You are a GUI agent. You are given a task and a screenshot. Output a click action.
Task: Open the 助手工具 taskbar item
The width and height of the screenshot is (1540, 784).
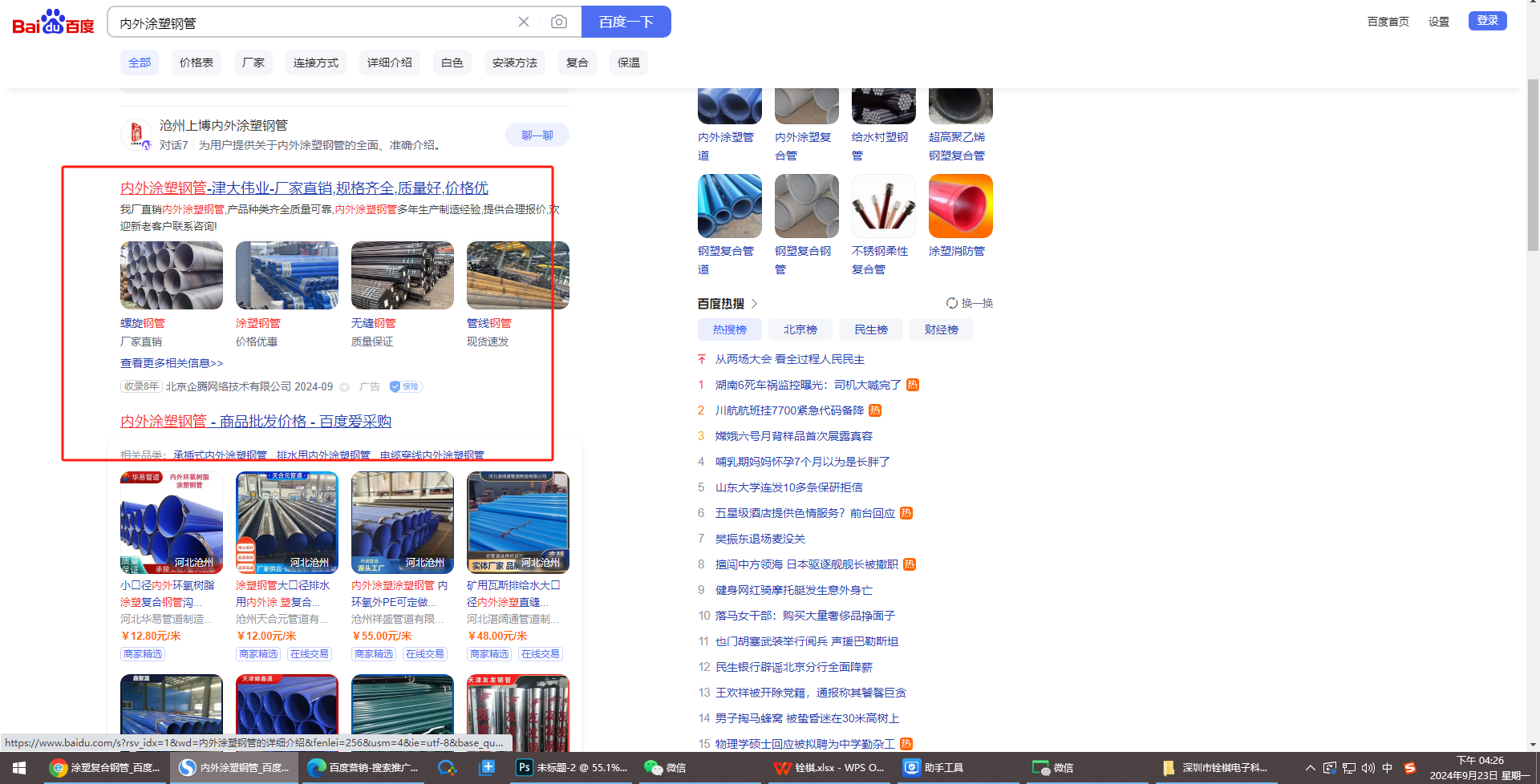pyautogui.click(x=933, y=768)
